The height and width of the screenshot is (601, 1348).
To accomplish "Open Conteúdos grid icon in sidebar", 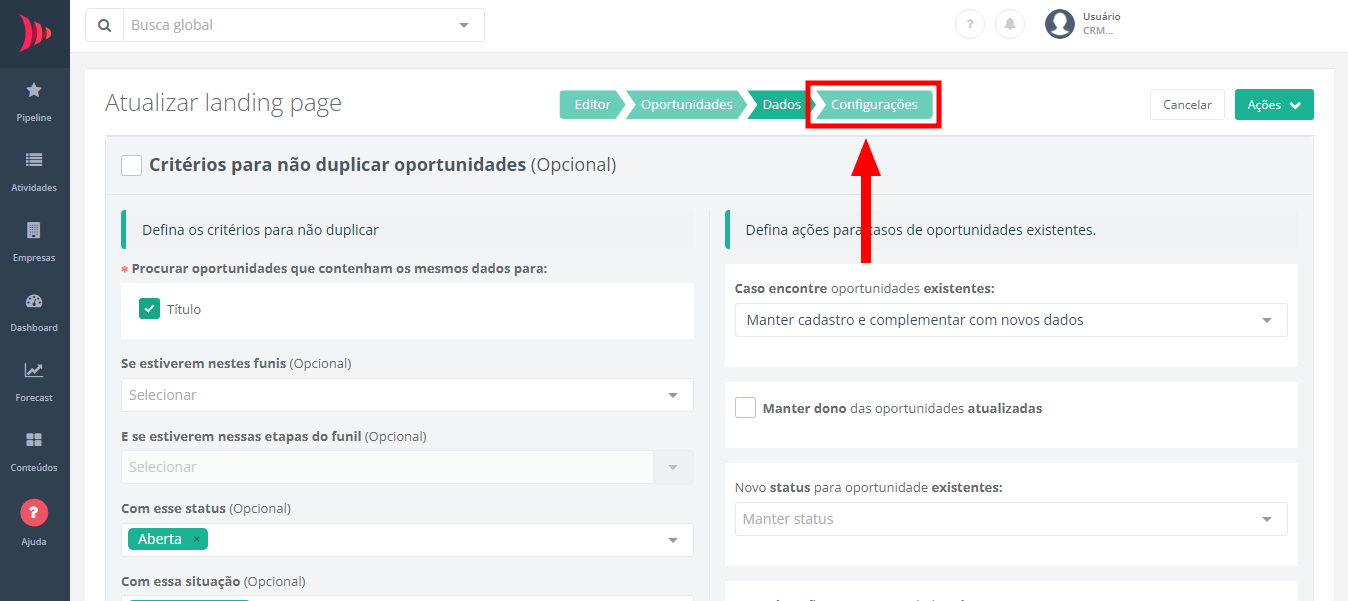I will coord(34,441).
